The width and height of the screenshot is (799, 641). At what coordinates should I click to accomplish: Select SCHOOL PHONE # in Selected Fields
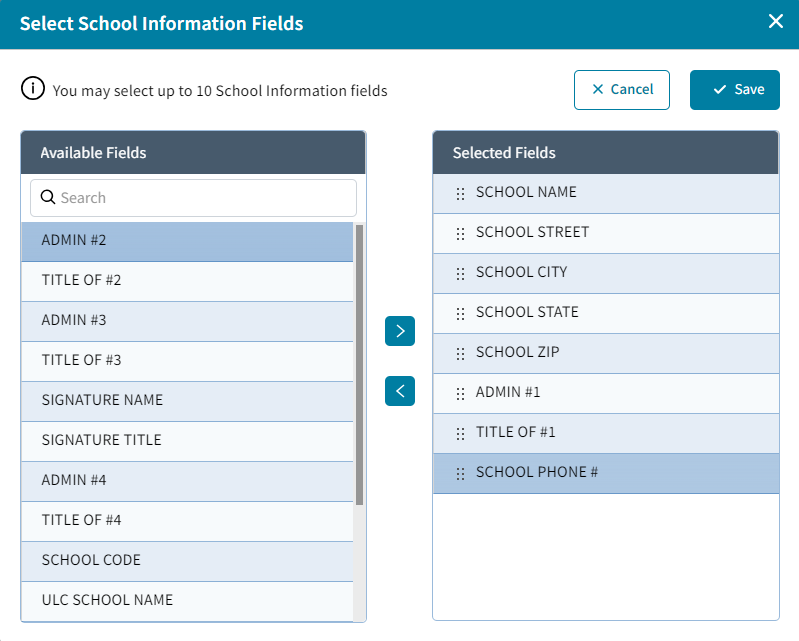[606, 474]
